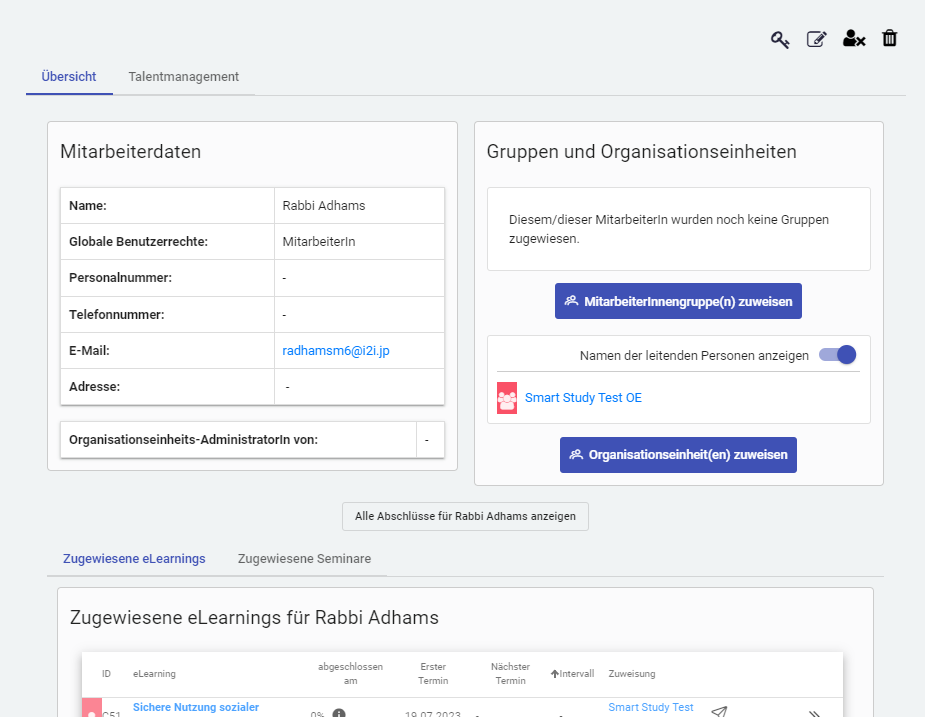
Task: Click the deactivate user icon
Action: (x=853, y=39)
